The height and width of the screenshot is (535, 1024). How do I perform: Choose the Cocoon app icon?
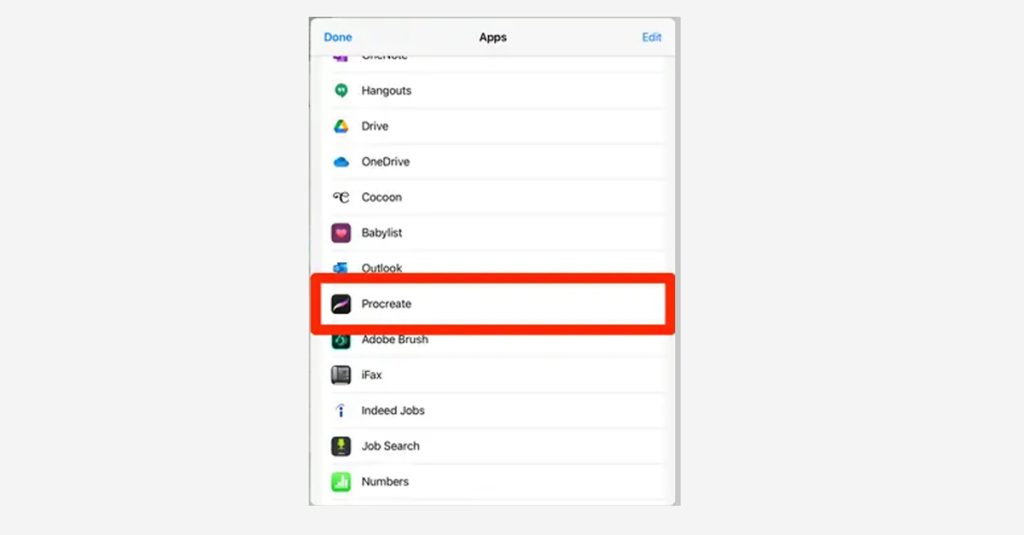pyautogui.click(x=341, y=197)
